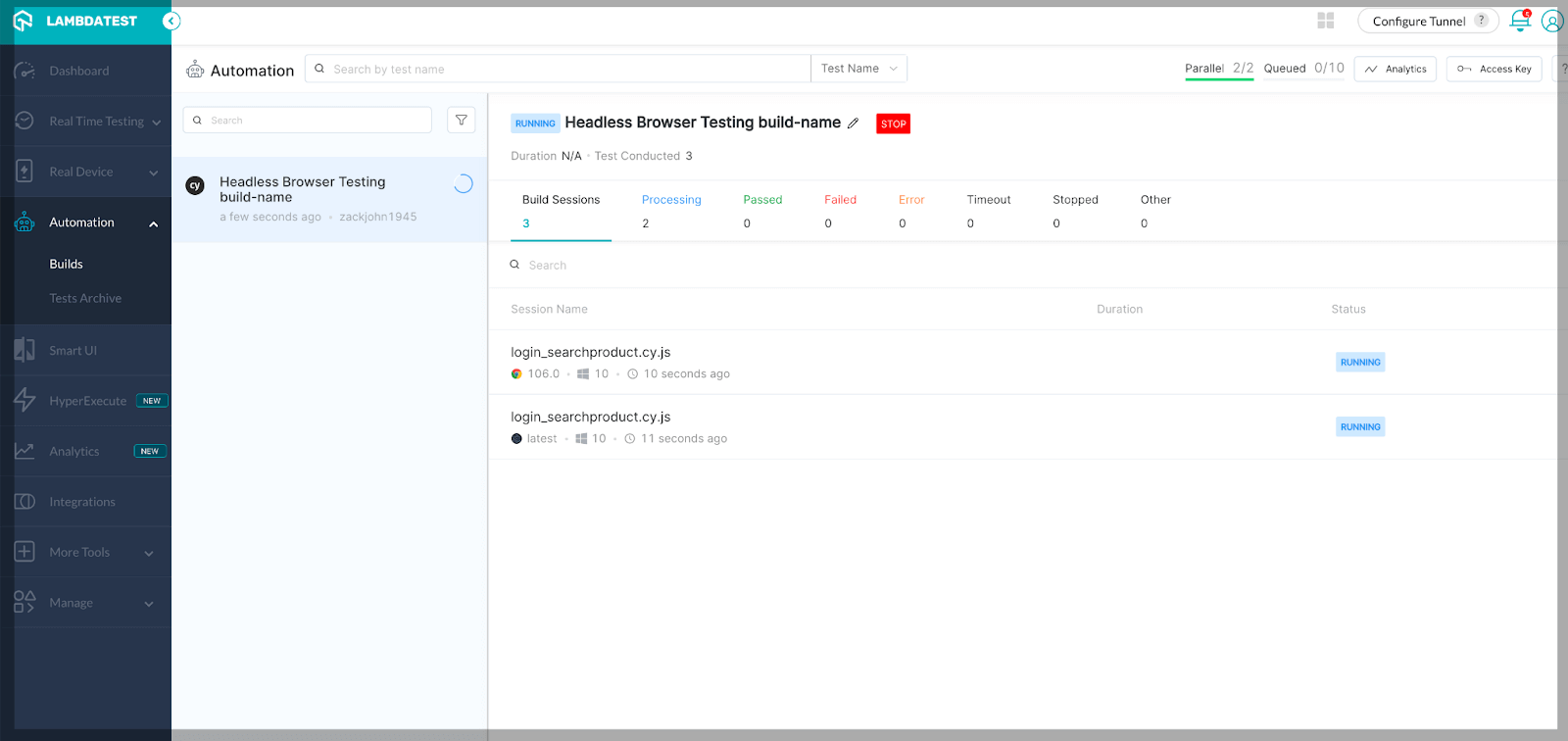Expand the More Tools chevron
The image size is (1568, 741).
pos(149,554)
